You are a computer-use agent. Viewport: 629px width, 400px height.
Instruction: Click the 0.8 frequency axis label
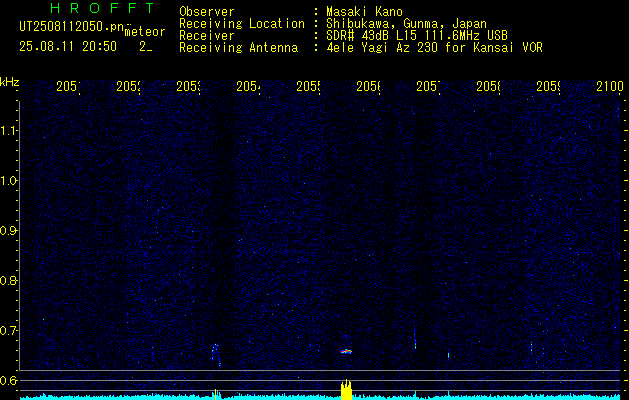point(8,280)
